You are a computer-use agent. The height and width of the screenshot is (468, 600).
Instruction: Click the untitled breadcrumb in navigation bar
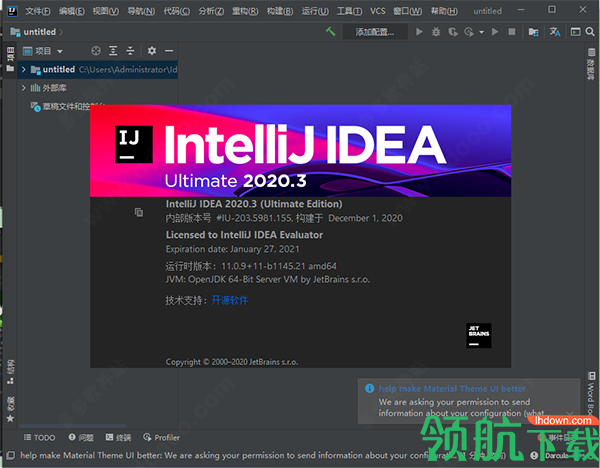coord(39,32)
